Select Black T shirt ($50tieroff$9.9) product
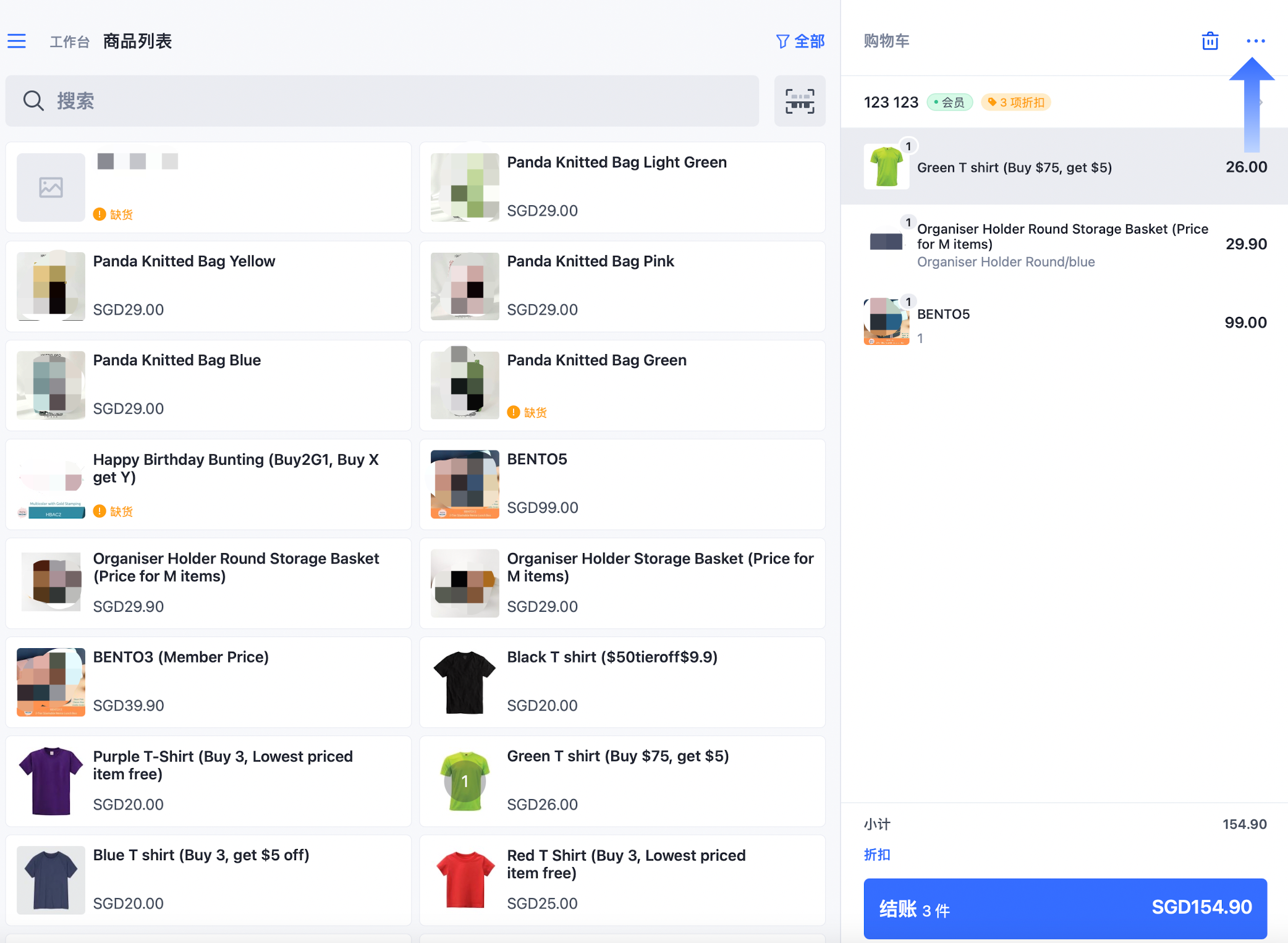 coord(622,682)
